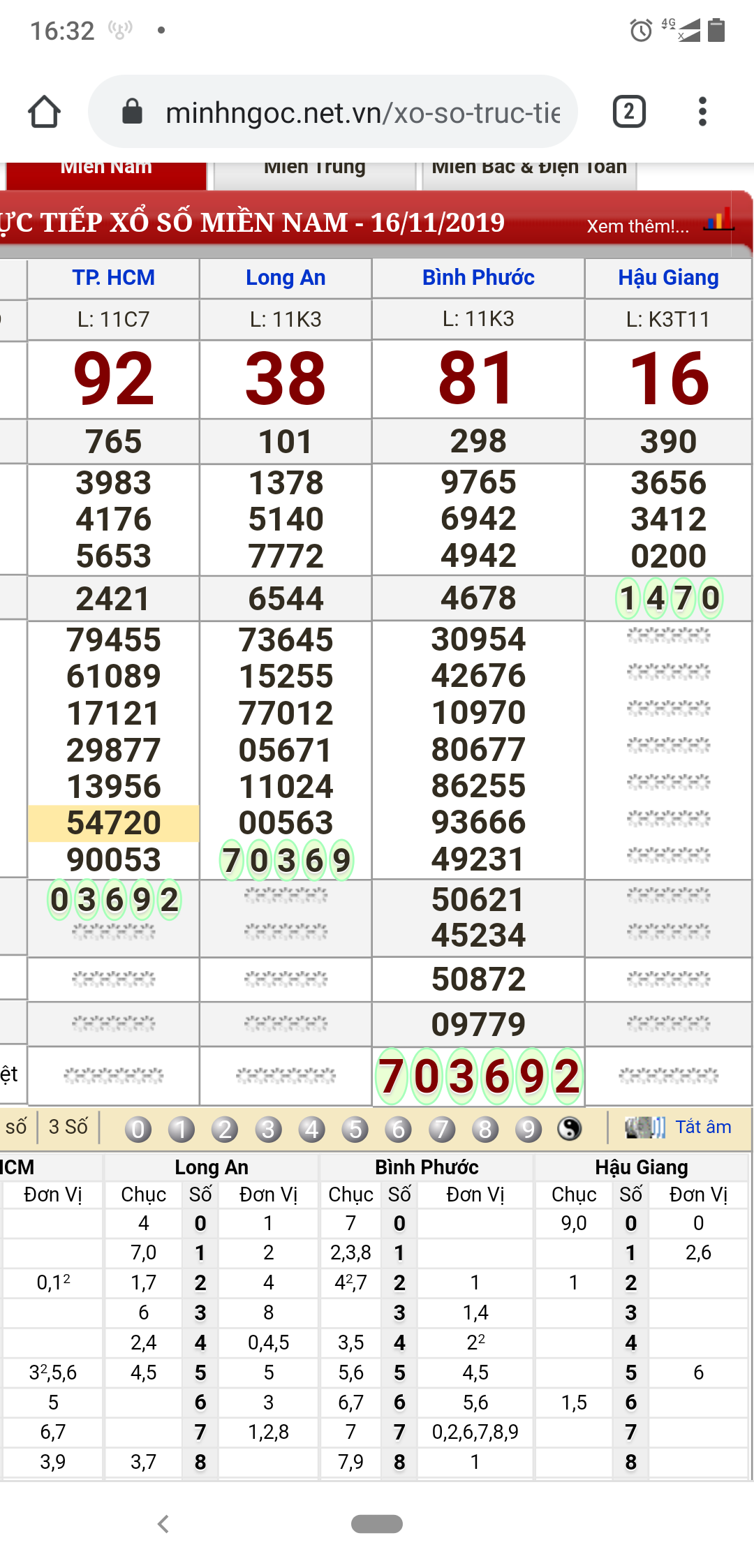Click spinning number 03692 in TP. HCM
754x1568 pixels.
click(x=114, y=900)
